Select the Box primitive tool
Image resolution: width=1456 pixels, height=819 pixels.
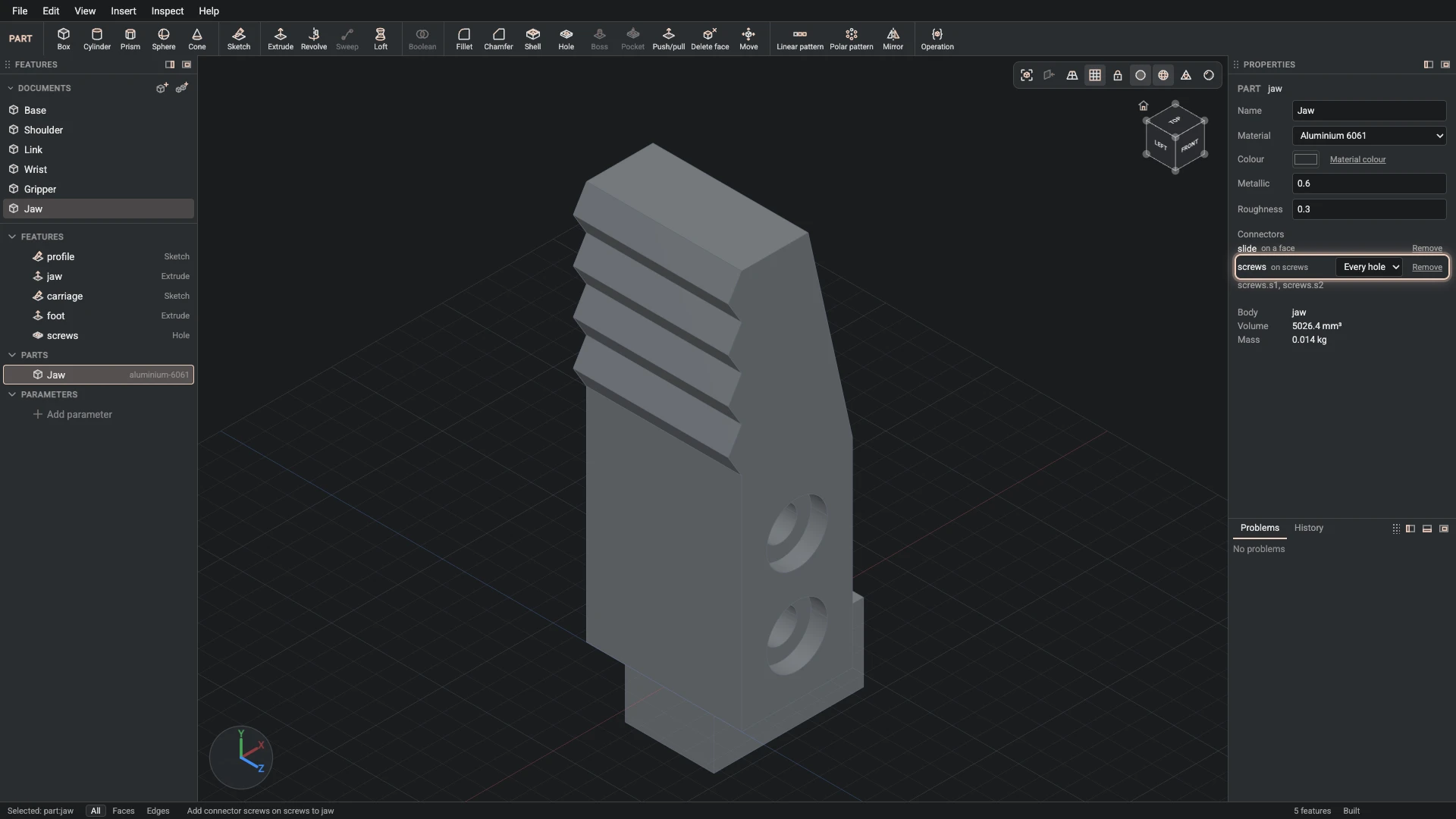[64, 39]
